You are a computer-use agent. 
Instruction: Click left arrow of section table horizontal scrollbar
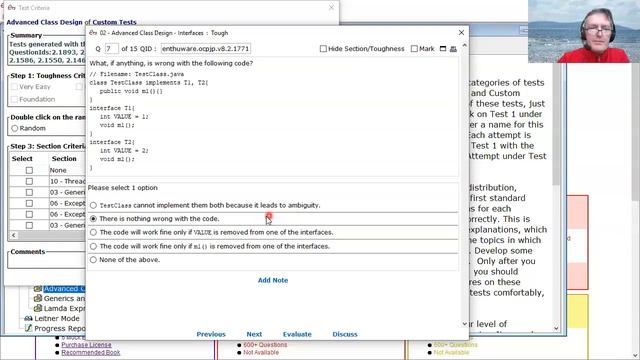[13, 235]
